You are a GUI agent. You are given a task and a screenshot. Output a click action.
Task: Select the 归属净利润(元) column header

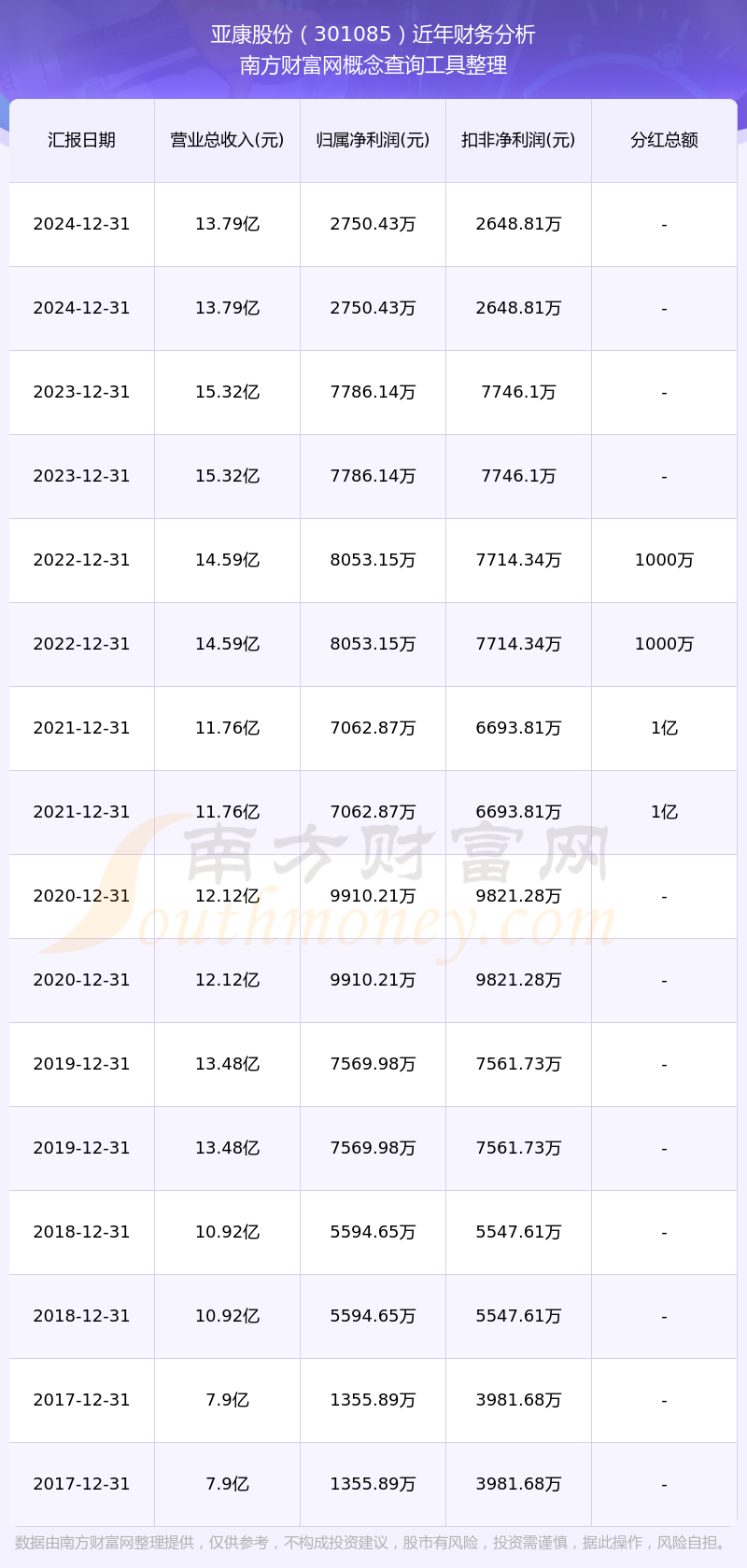click(373, 140)
